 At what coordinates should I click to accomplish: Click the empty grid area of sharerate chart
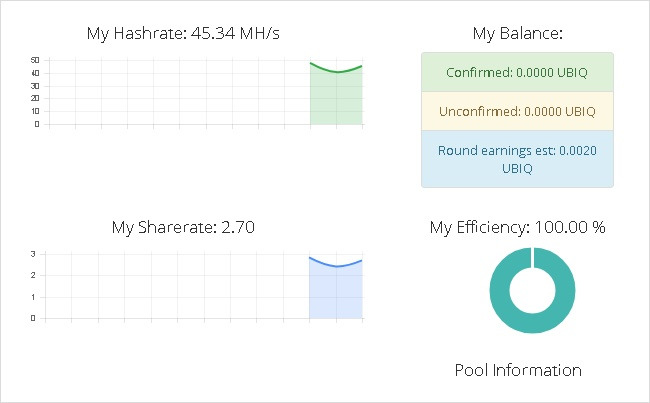click(x=177, y=286)
